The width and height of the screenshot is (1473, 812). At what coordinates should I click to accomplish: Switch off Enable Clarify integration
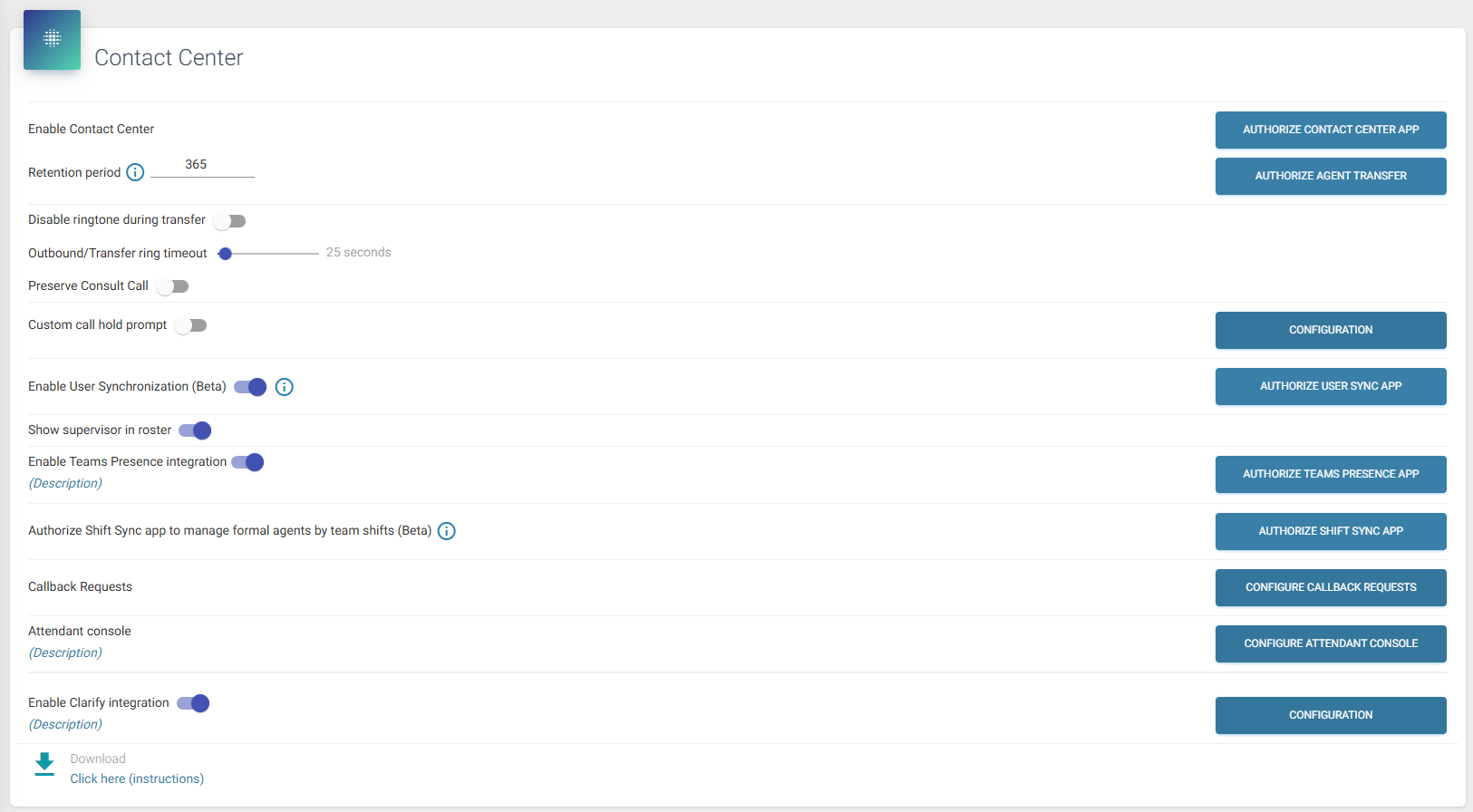pos(193,703)
